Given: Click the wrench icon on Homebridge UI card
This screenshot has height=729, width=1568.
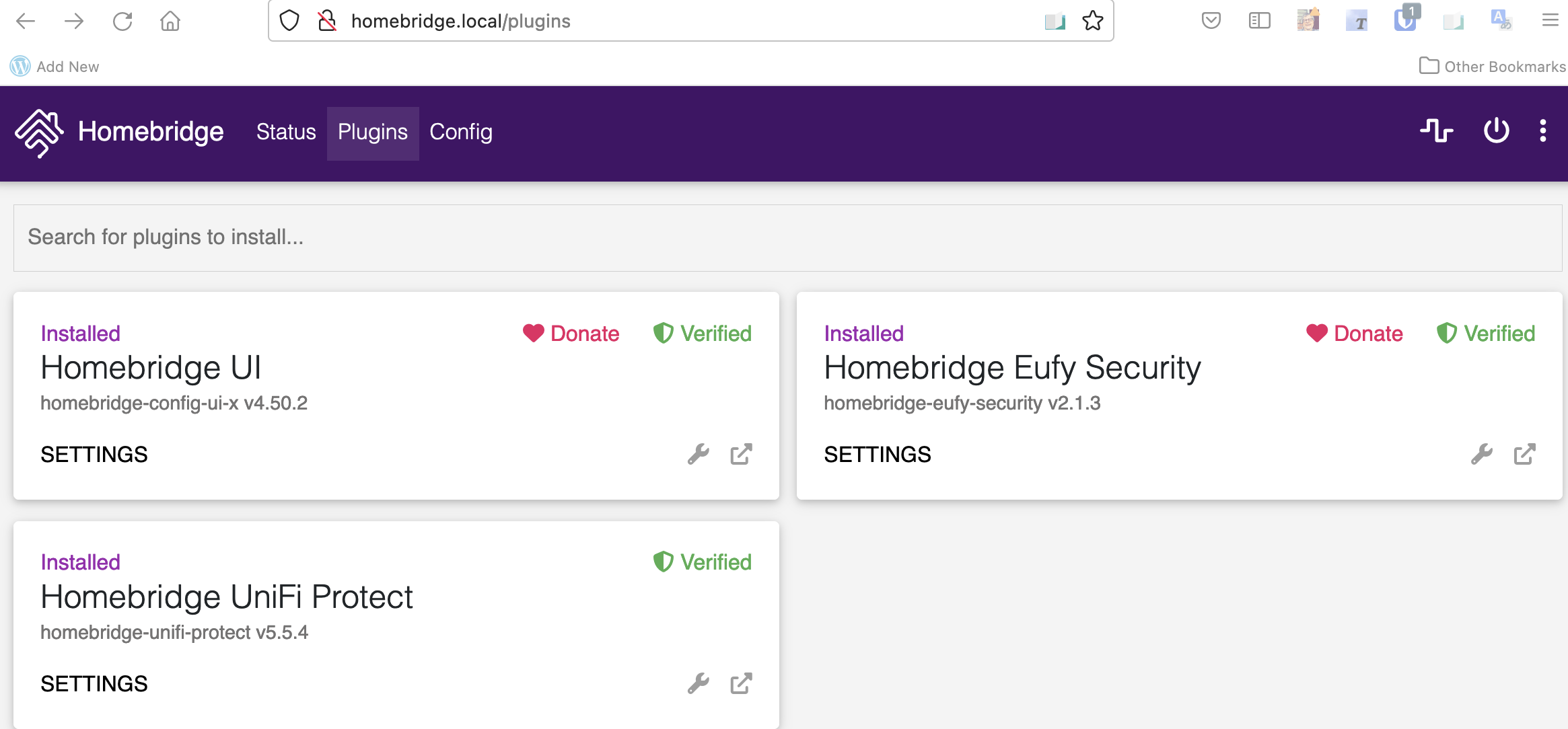Looking at the screenshot, I should [698, 455].
